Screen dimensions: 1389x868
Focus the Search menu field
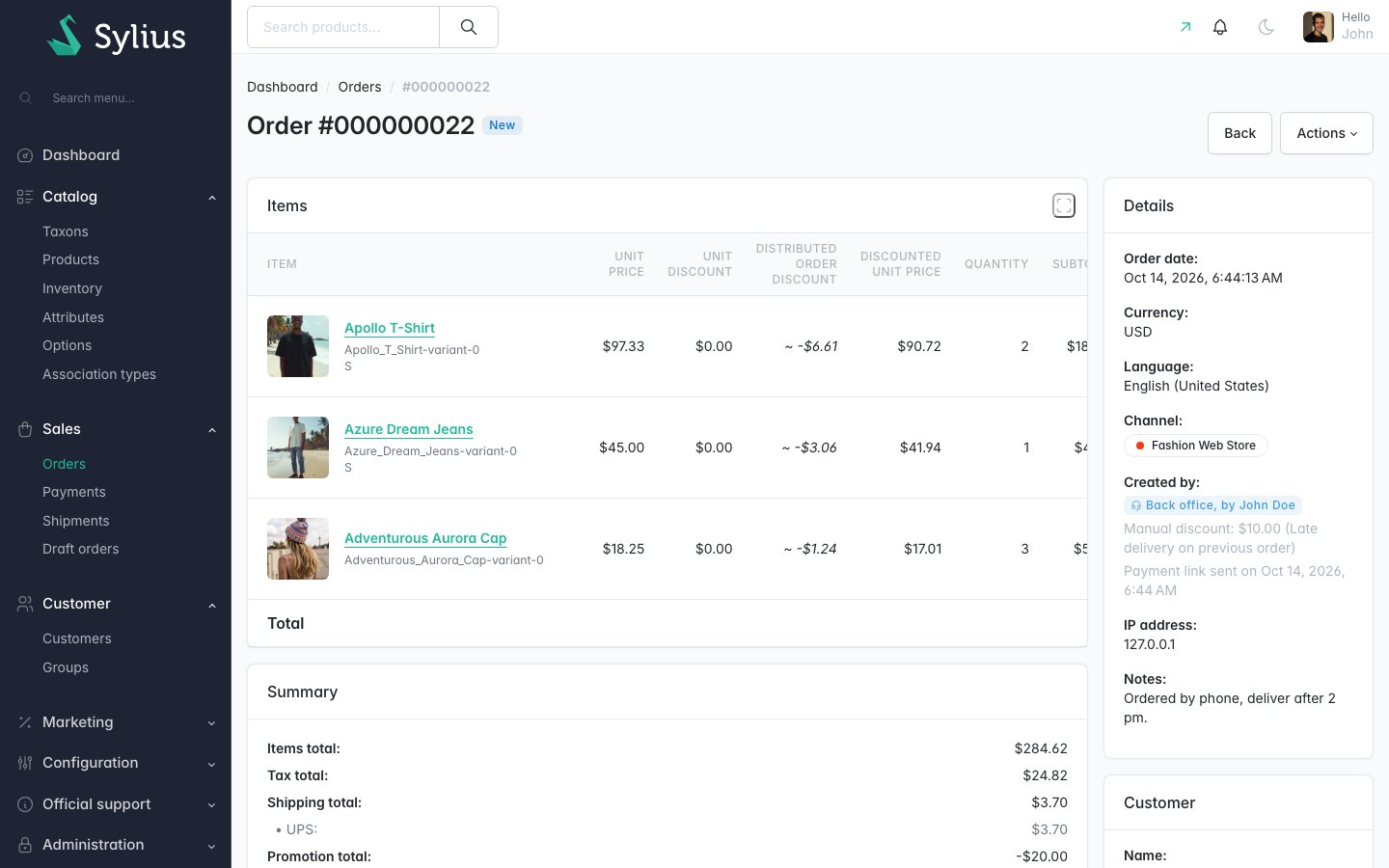(125, 98)
